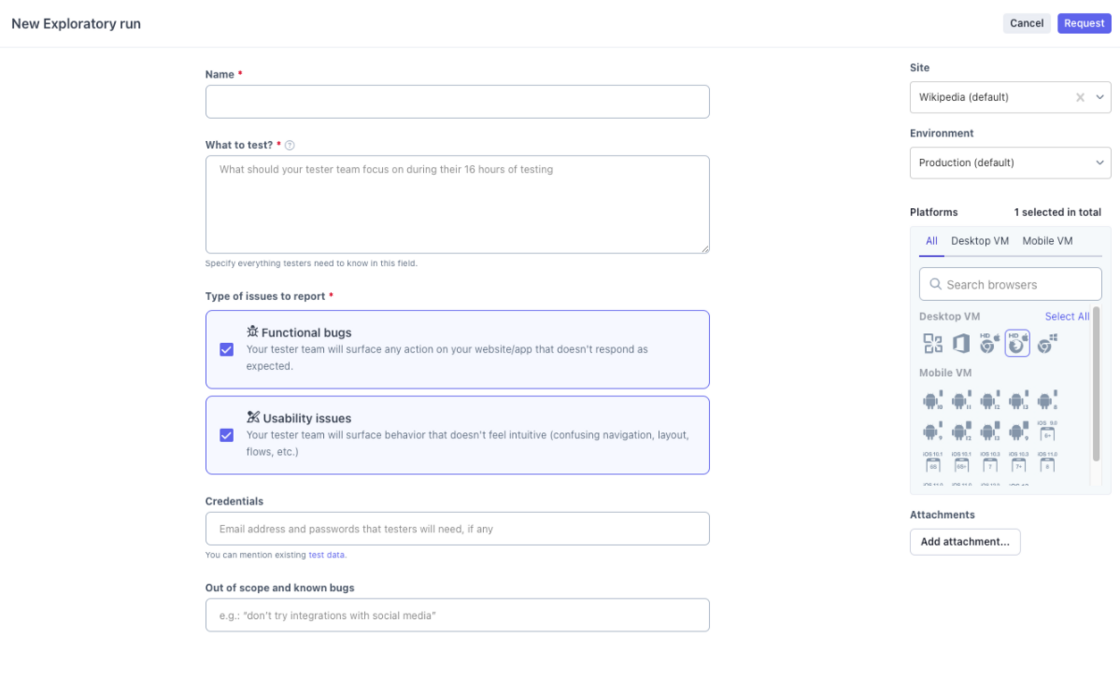Open the Site dropdown

click(1098, 97)
